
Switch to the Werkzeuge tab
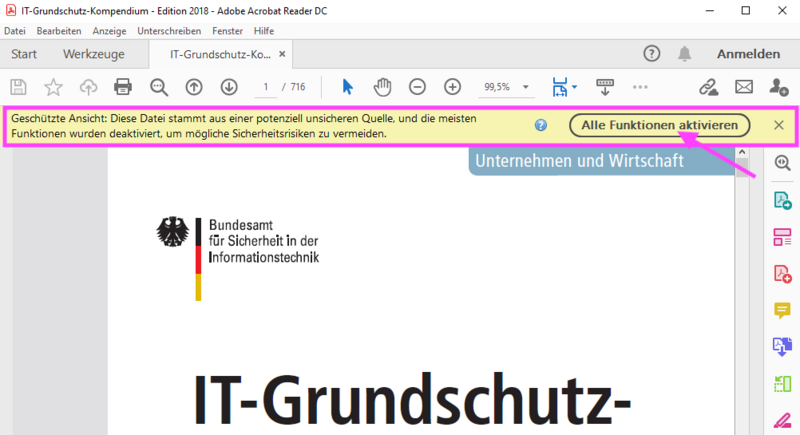click(x=93, y=54)
